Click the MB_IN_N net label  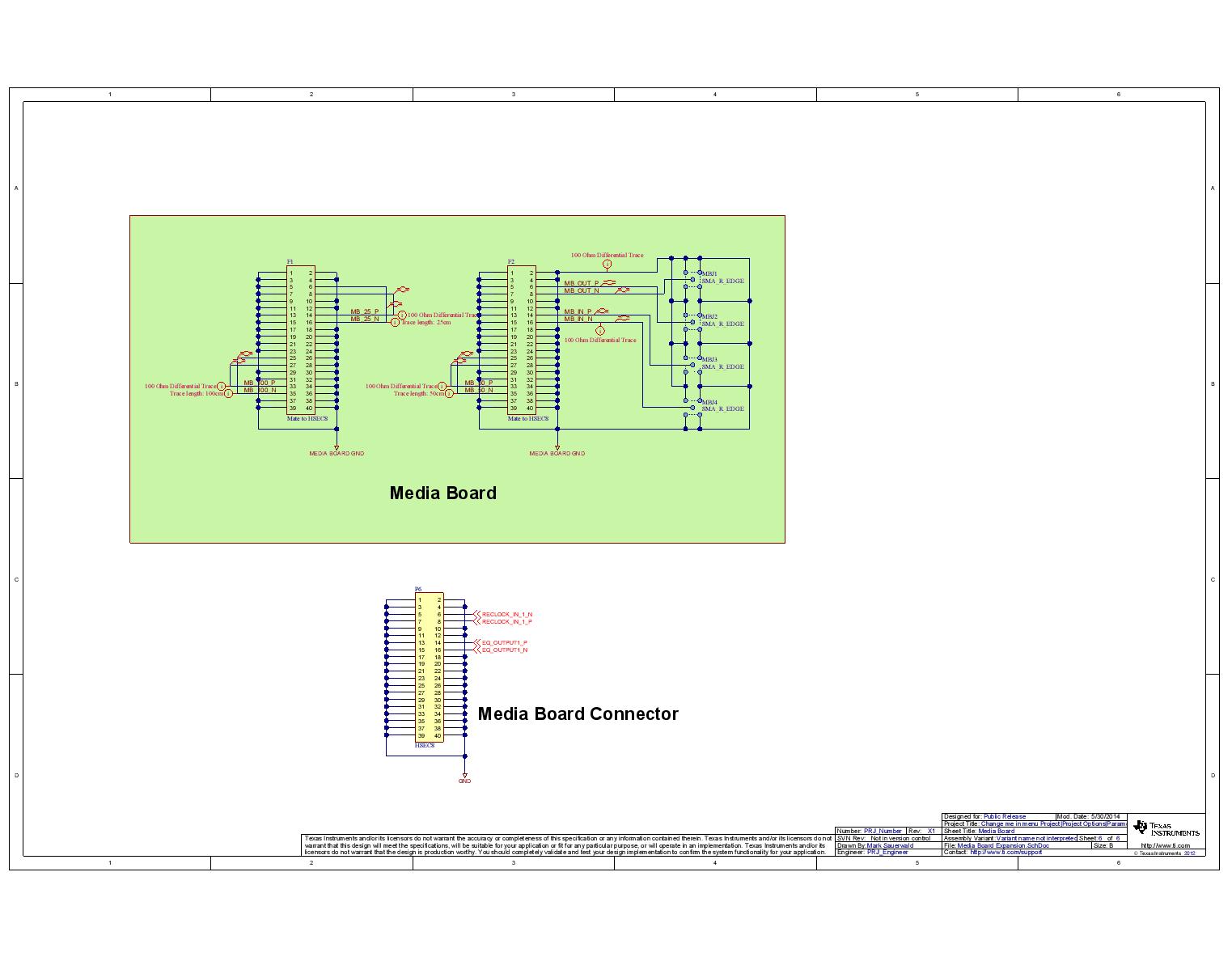click(578, 320)
